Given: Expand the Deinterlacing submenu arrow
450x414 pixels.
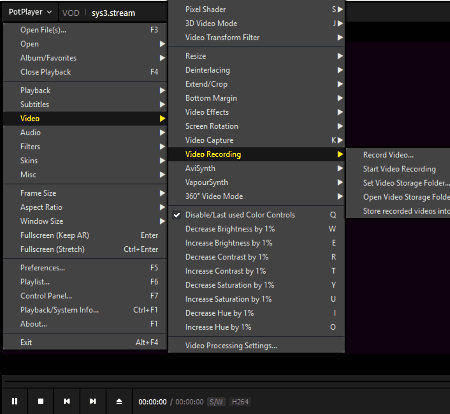Looking at the screenshot, I should [340, 70].
